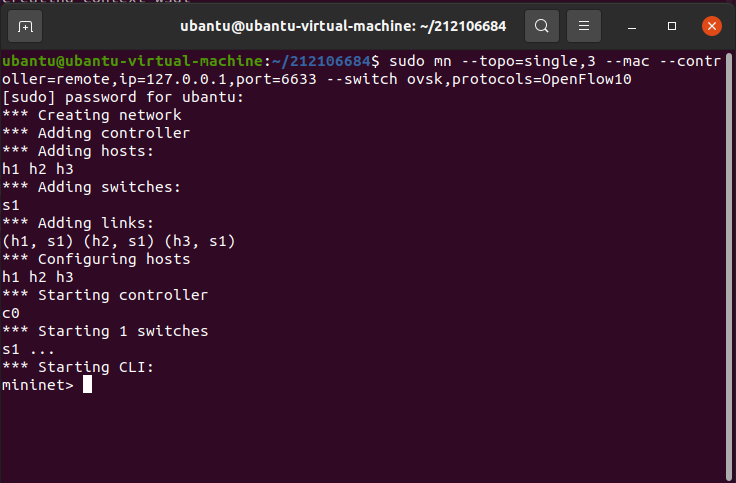The image size is (736, 483).
Task: Open a new terminal tab
Action: (25, 25)
